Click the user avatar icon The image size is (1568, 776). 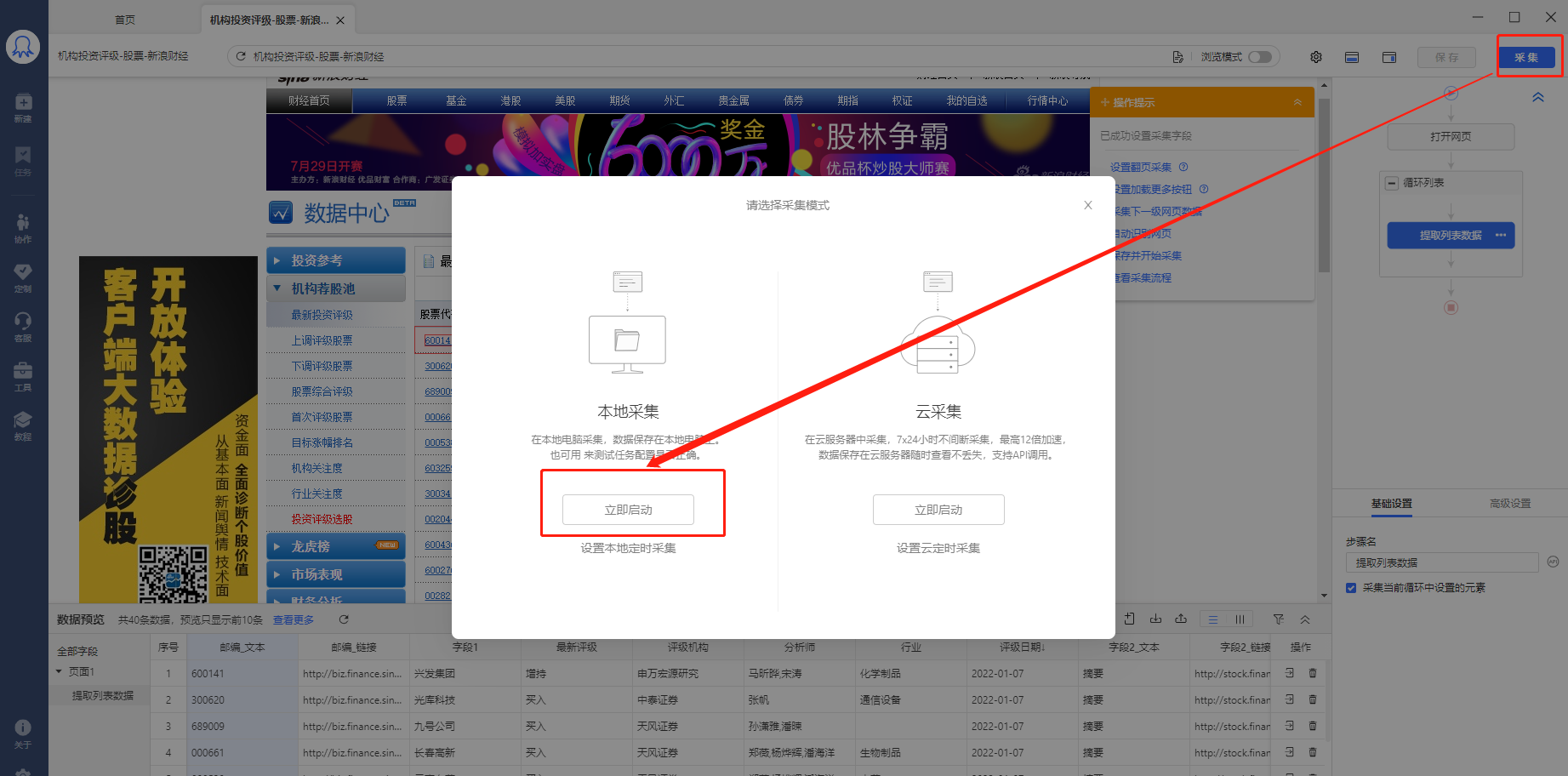click(23, 47)
